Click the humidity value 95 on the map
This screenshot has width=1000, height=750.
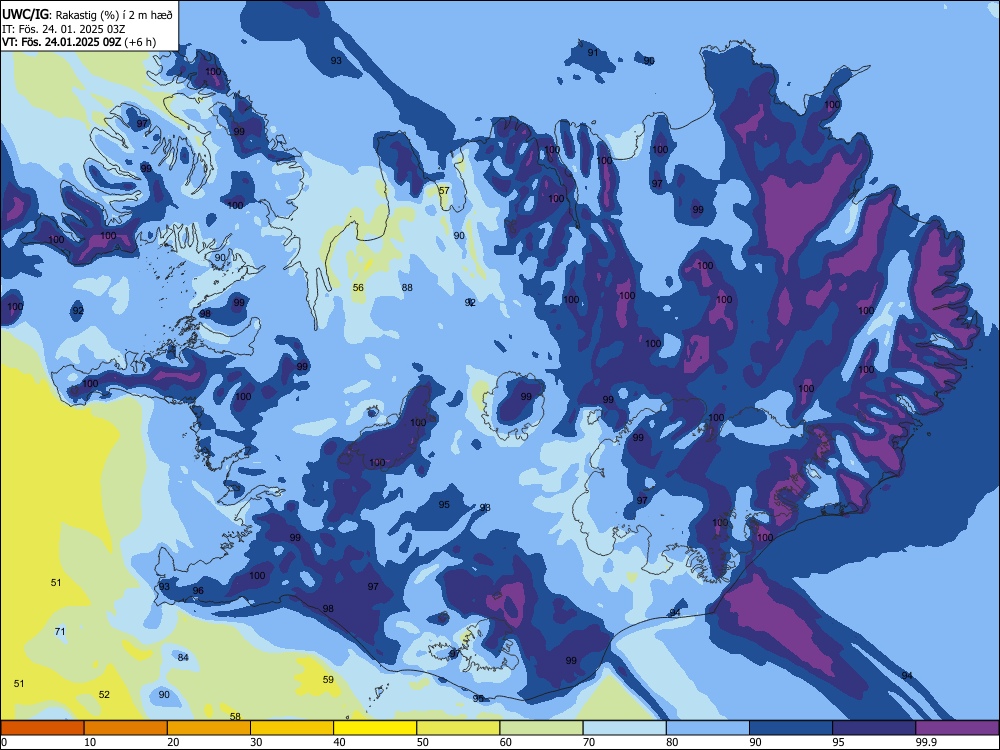click(x=444, y=504)
